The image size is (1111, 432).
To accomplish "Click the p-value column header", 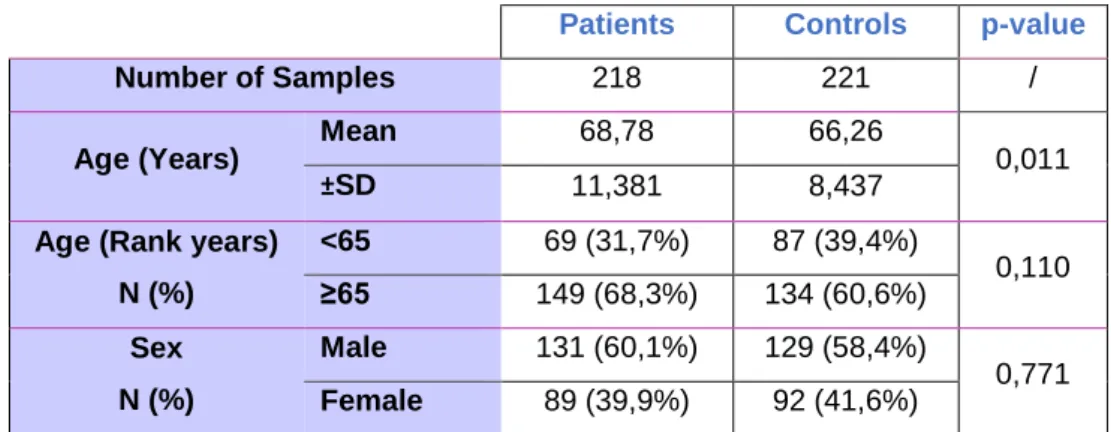I will pos(1032,25).
